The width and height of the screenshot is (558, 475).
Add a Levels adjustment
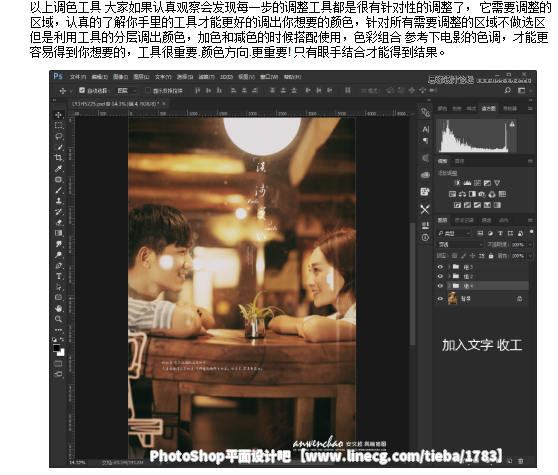(x=467, y=183)
